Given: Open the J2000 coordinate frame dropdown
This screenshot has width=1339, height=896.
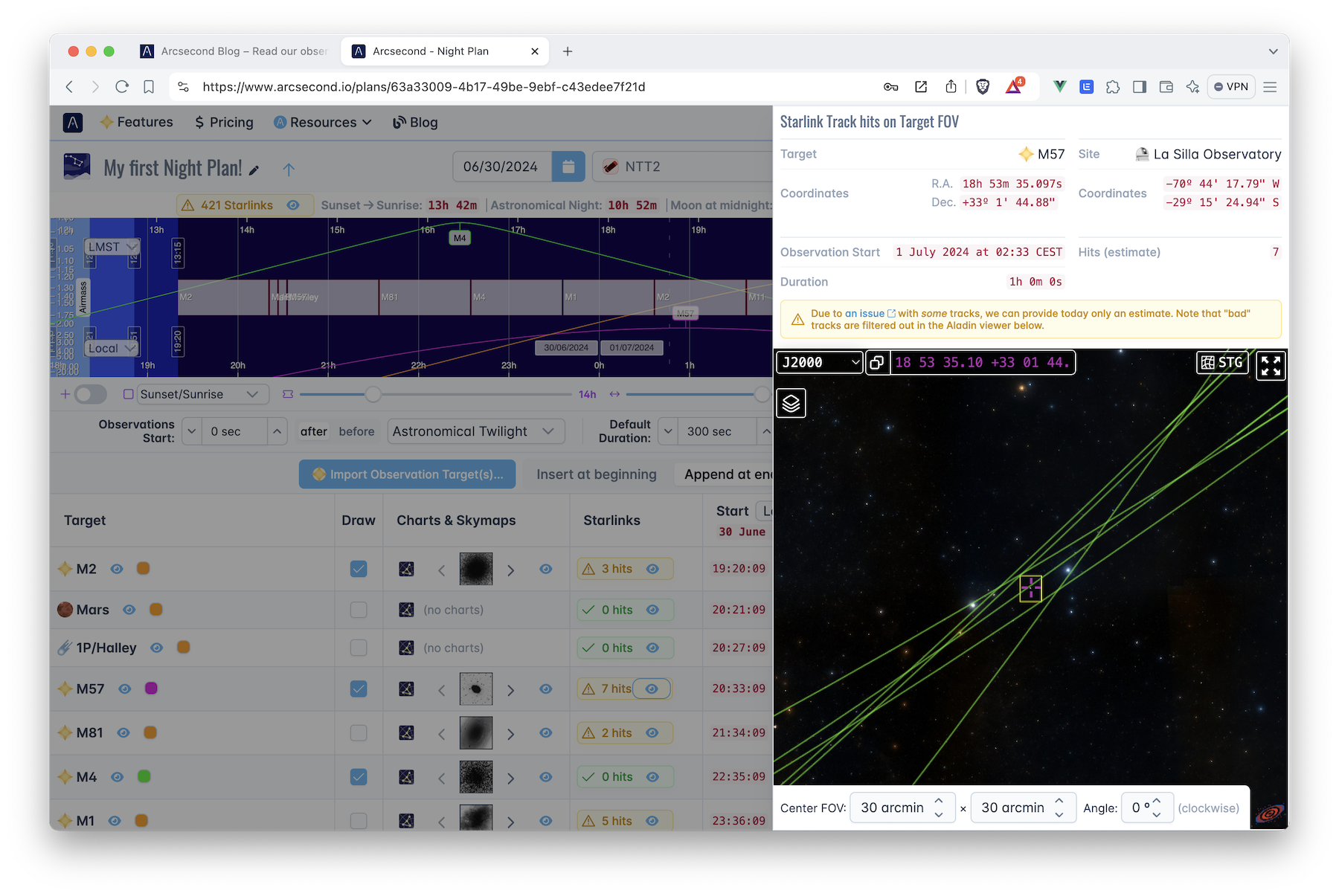Looking at the screenshot, I should click(x=818, y=362).
